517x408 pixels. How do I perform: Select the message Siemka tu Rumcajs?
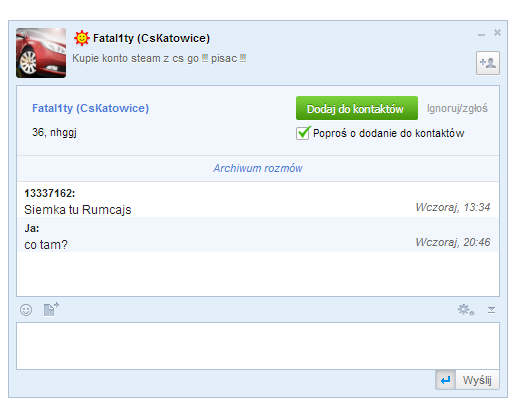(78, 210)
